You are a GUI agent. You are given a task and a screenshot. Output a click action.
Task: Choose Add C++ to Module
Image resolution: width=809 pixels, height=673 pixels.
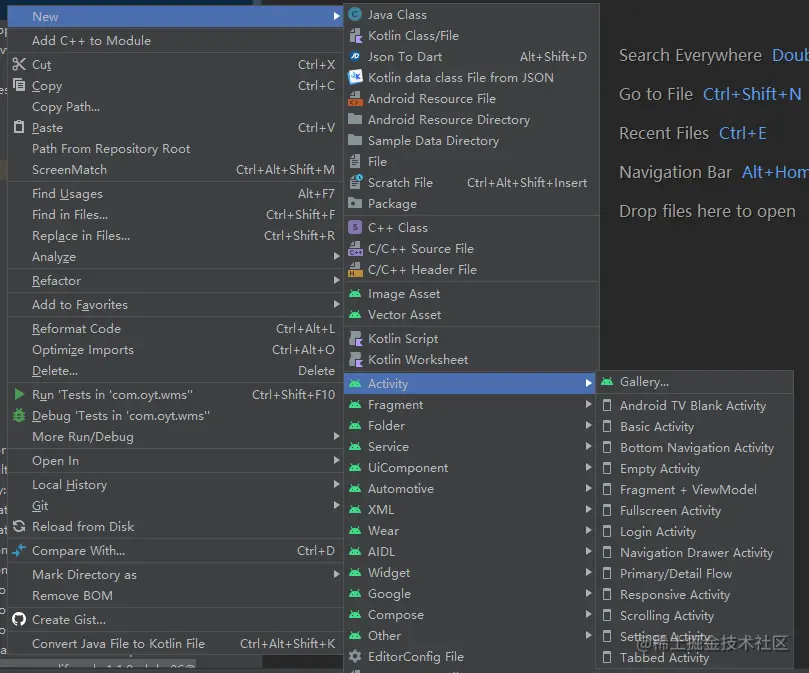(x=175, y=41)
